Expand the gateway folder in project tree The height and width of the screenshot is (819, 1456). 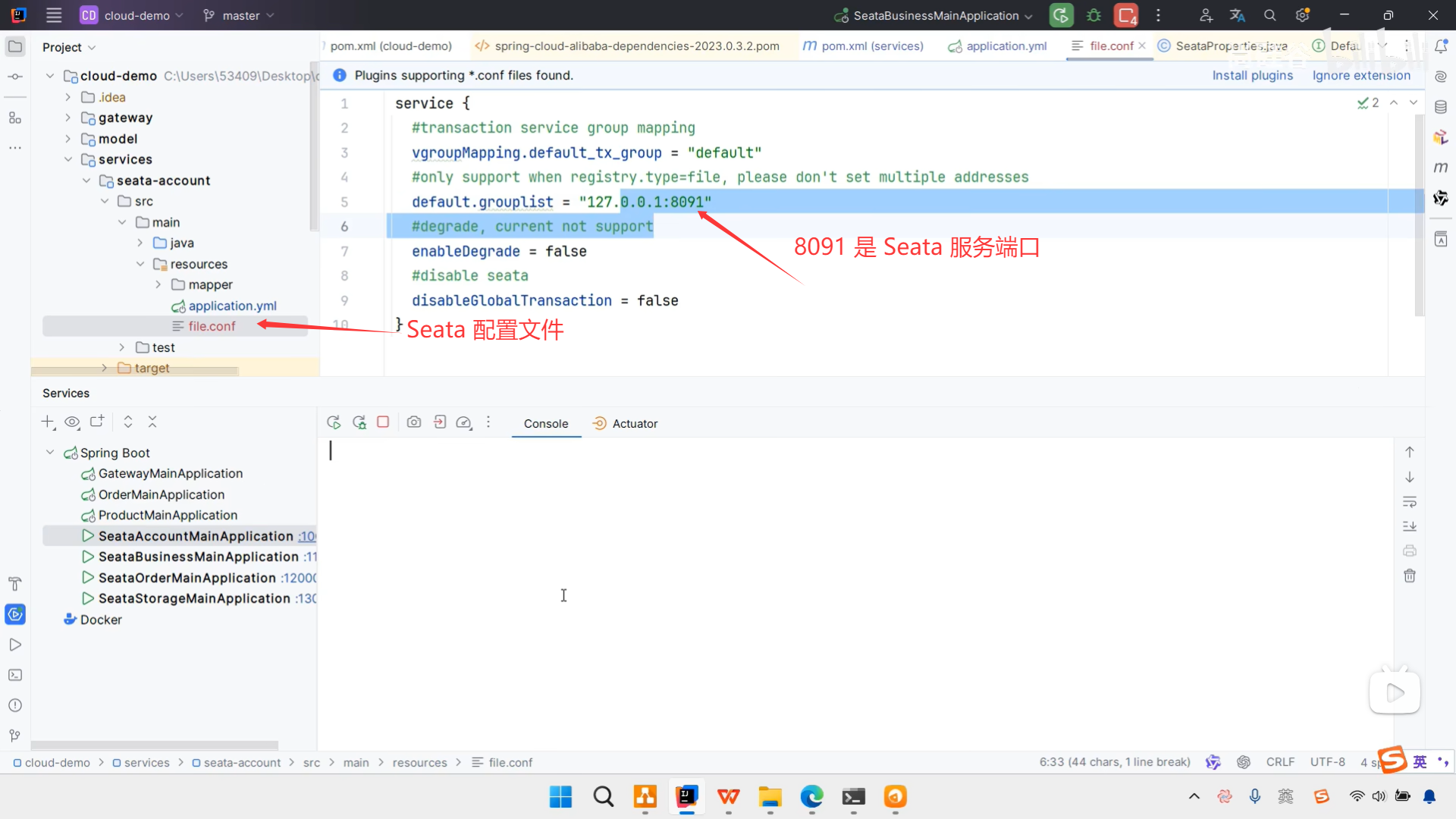tap(68, 118)
